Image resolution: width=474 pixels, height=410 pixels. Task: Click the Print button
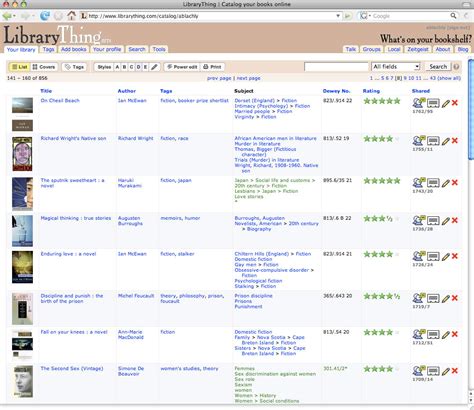click(212, 67)
